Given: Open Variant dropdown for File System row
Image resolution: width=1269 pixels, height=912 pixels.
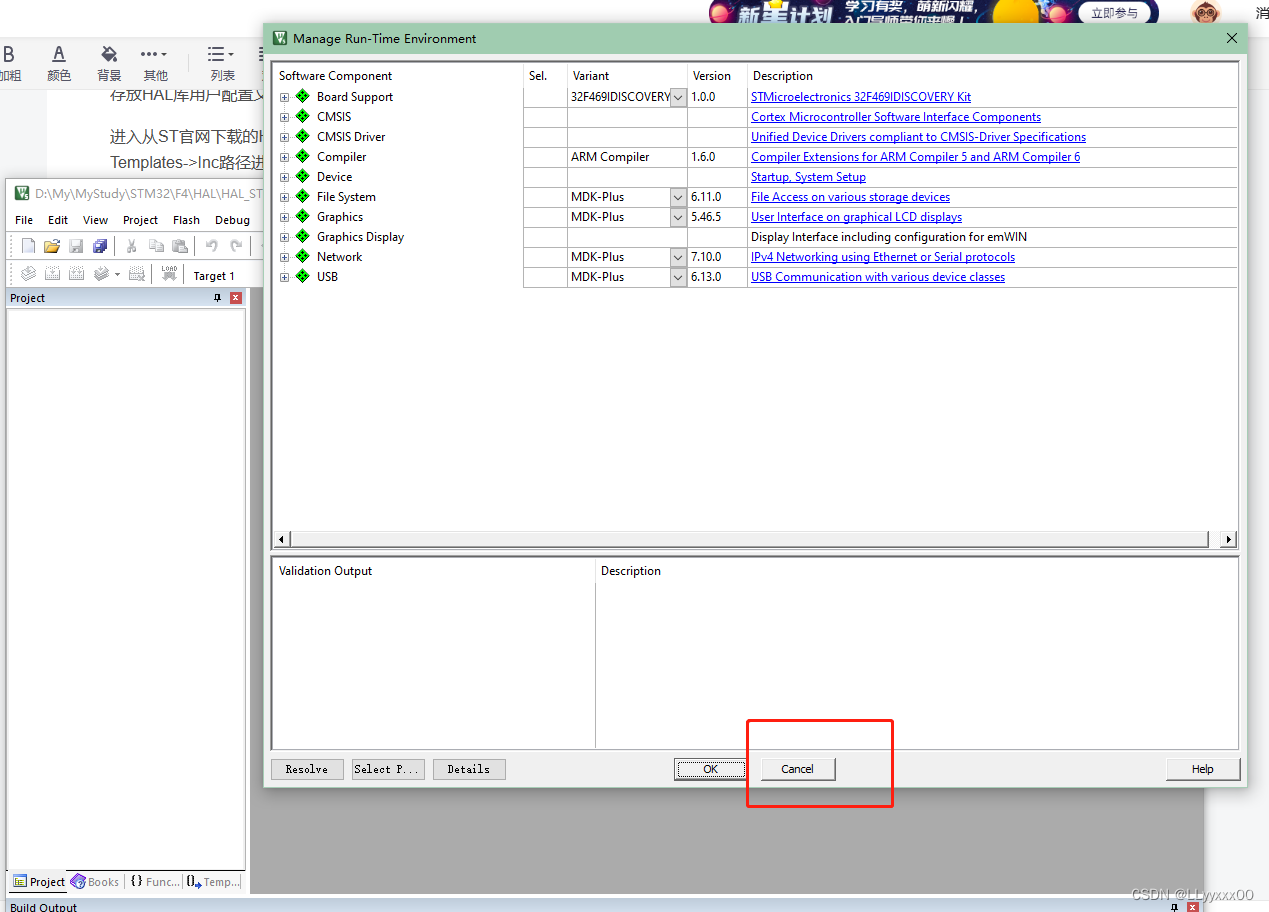Looking at the screenshot, I should click(678, 197).
